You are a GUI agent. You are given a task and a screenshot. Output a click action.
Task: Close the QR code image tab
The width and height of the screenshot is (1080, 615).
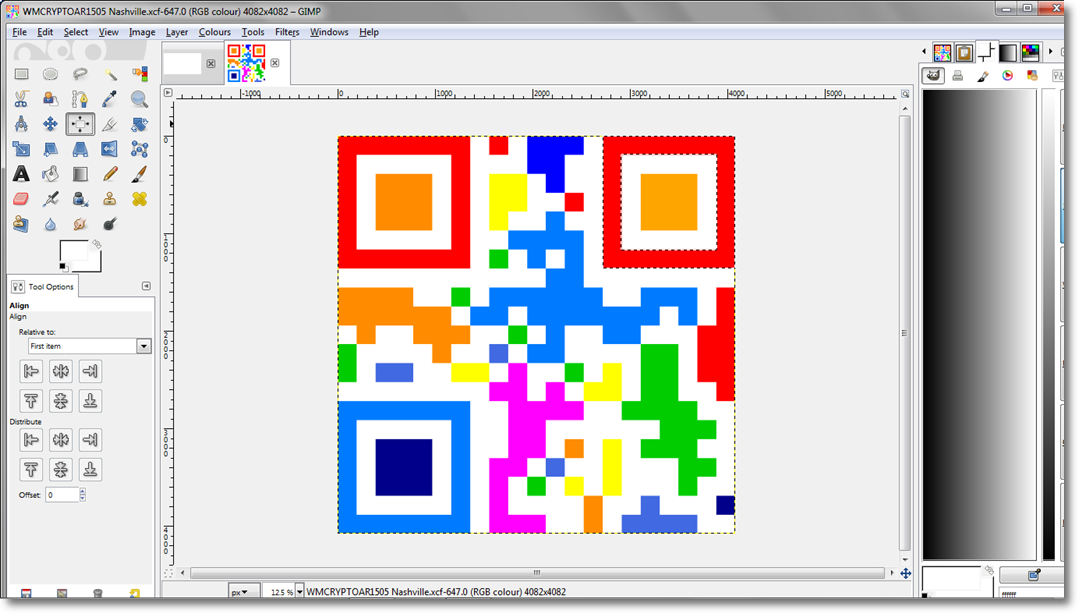tap(275, 63)
